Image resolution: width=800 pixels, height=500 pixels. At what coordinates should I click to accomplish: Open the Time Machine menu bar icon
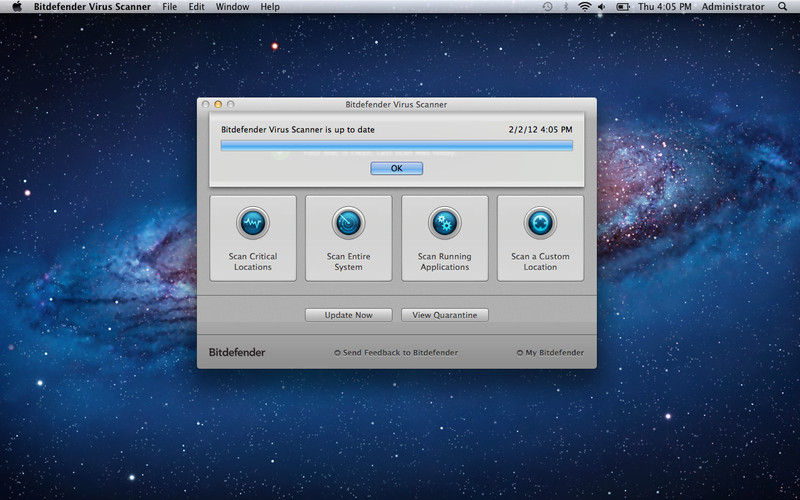tap(547, 7)
